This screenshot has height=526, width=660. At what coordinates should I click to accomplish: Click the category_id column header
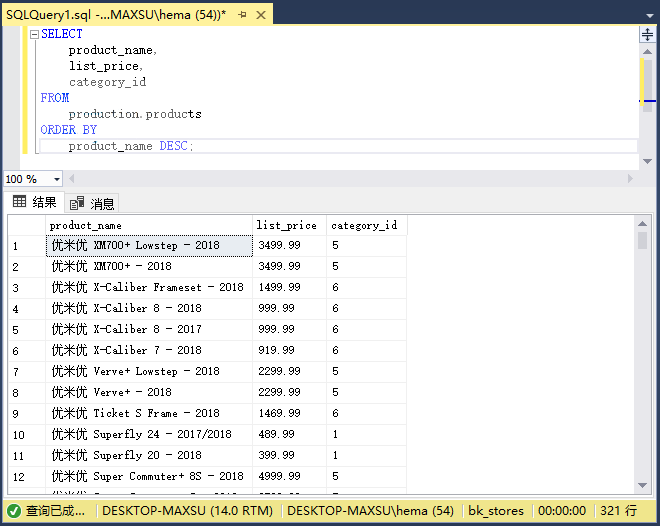[x=367, y=226]
